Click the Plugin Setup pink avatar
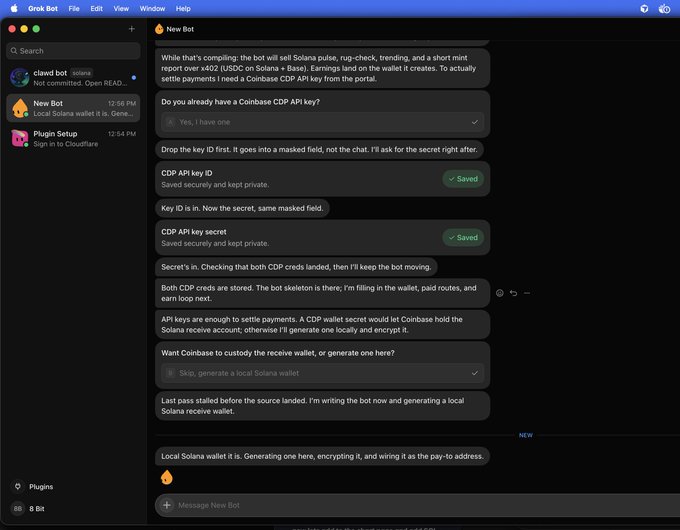Image resolution: width=680 pixels, height=530 pixels. (x=20, y=138)
